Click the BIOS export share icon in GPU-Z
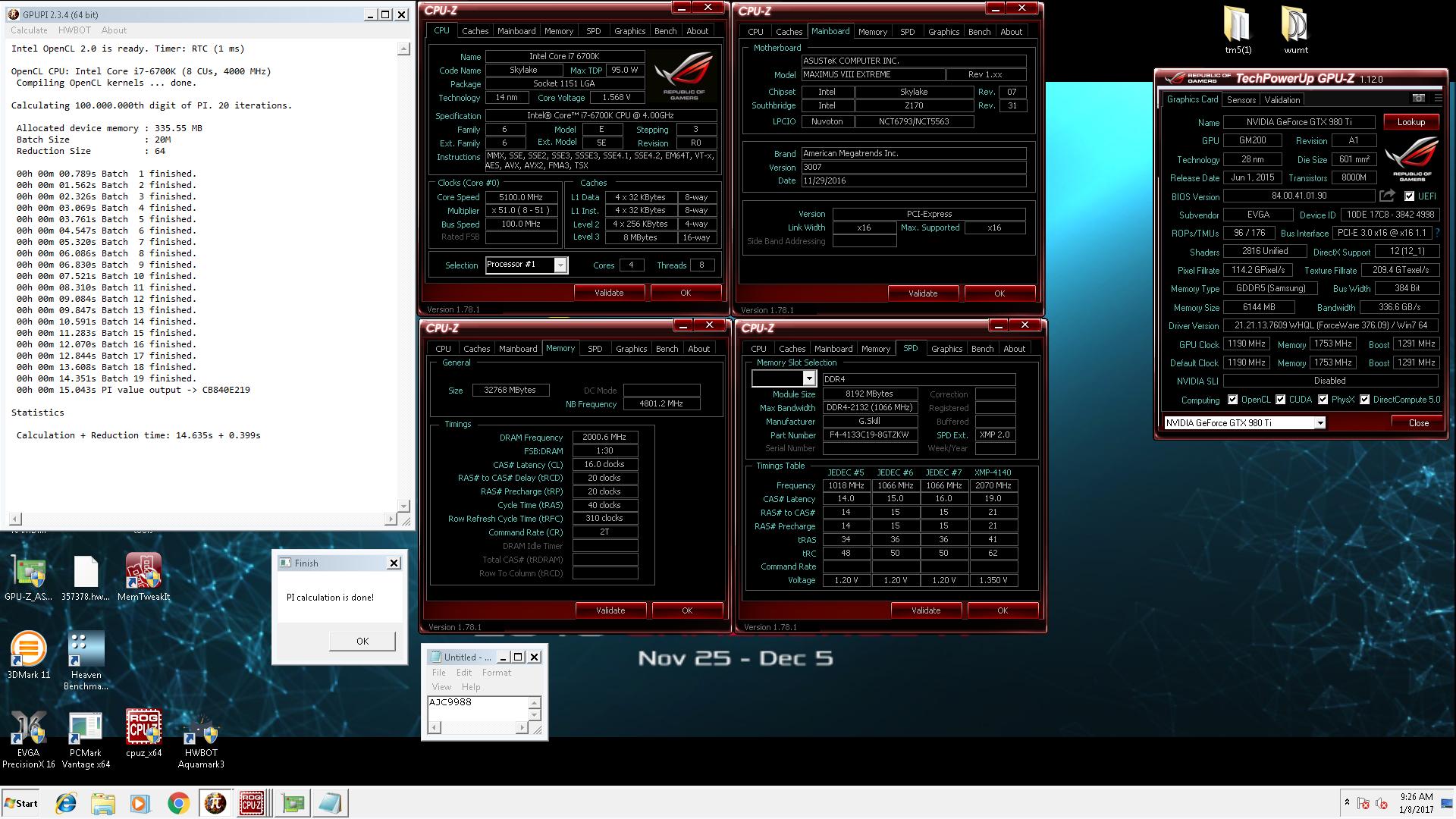Screen dimensions: 1456x819 1387,196
